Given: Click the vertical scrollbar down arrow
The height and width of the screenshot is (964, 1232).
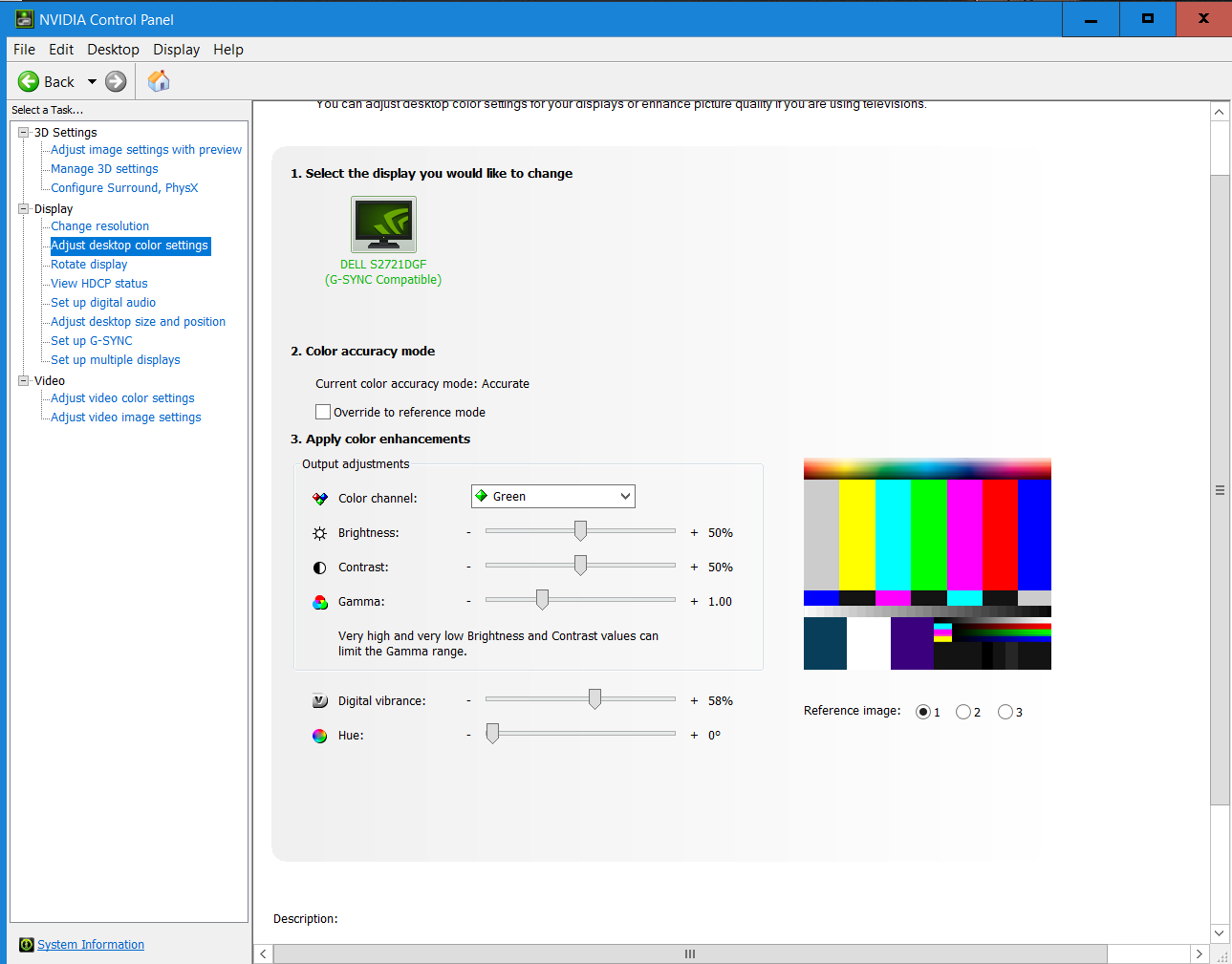Looking at the screenshot, I should [x=1220, y=933].
